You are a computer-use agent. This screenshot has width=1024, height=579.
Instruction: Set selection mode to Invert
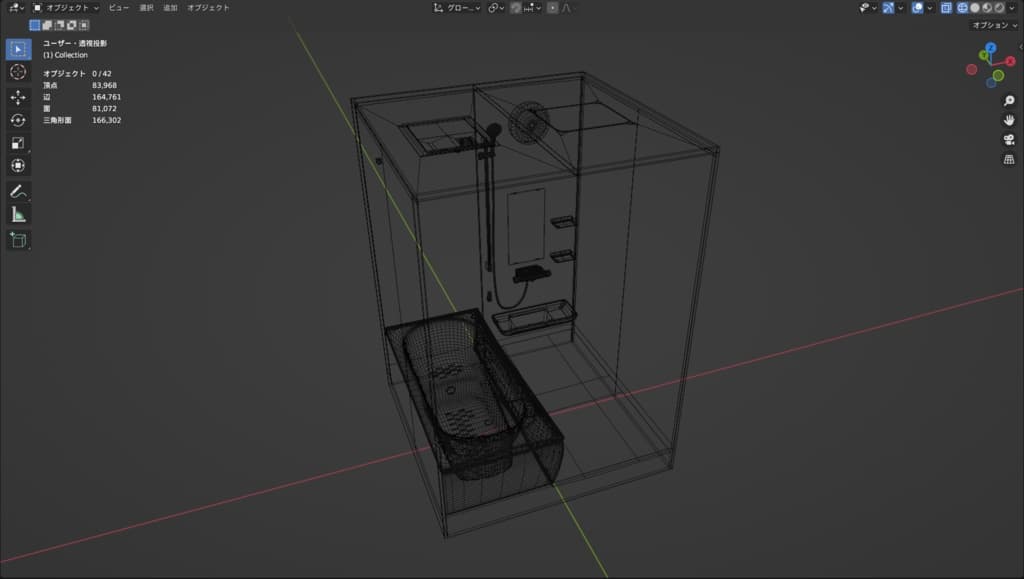(72, 25)
